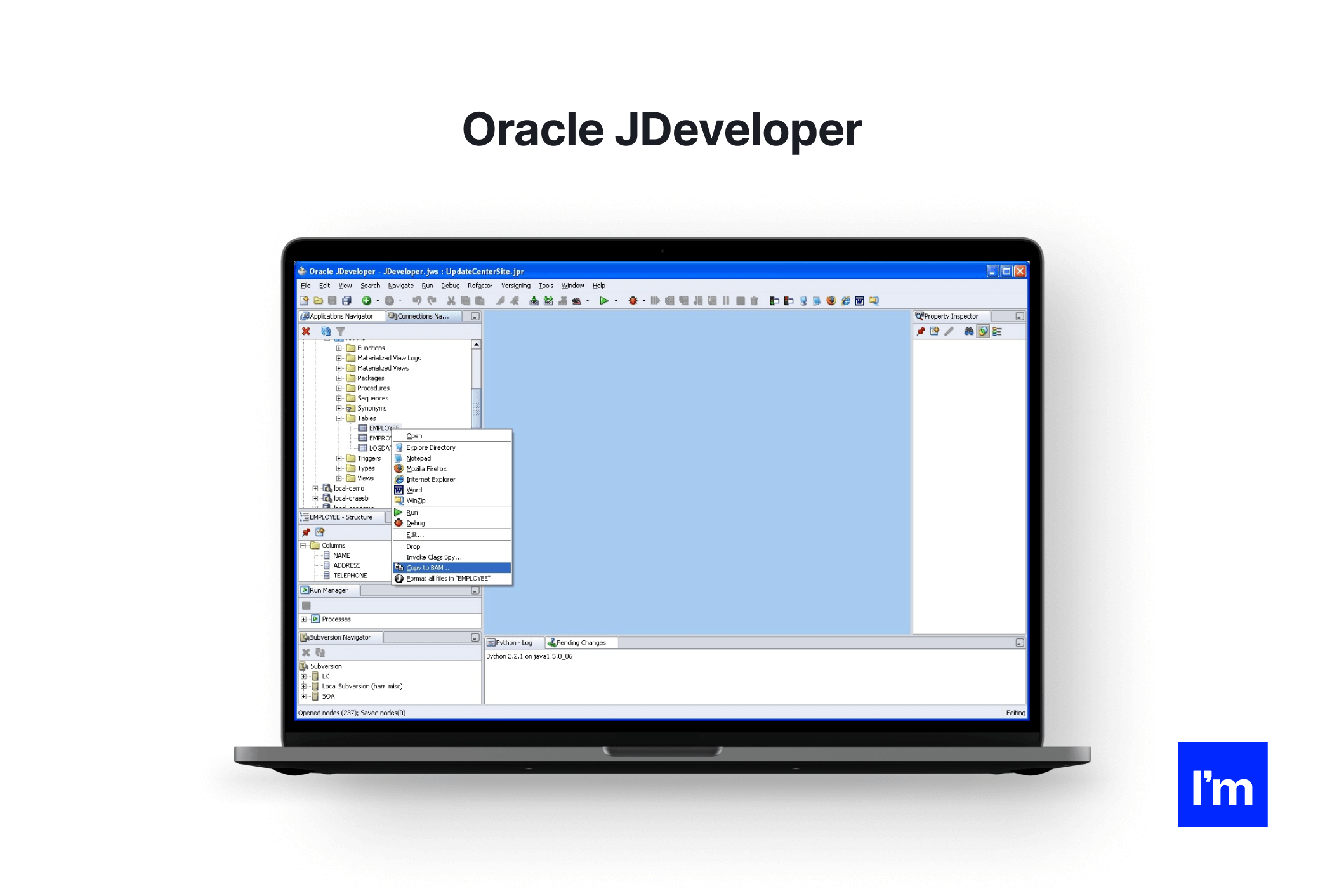Switch to the Connections Navigator tab
Image resolution: width=1325 pixels, height=896 pixels.
[x=423, y=317]
